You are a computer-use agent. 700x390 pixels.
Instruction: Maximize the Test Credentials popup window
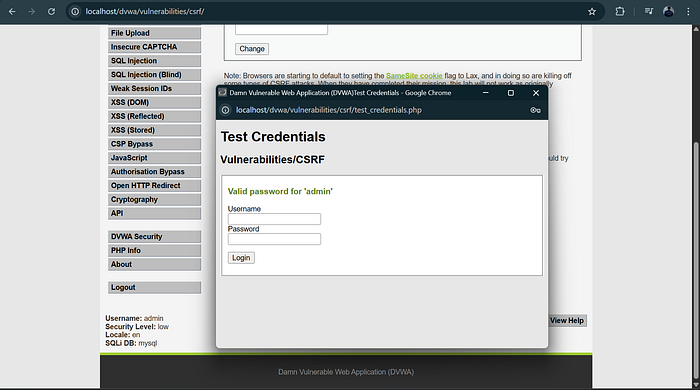[x=511, y=93]
